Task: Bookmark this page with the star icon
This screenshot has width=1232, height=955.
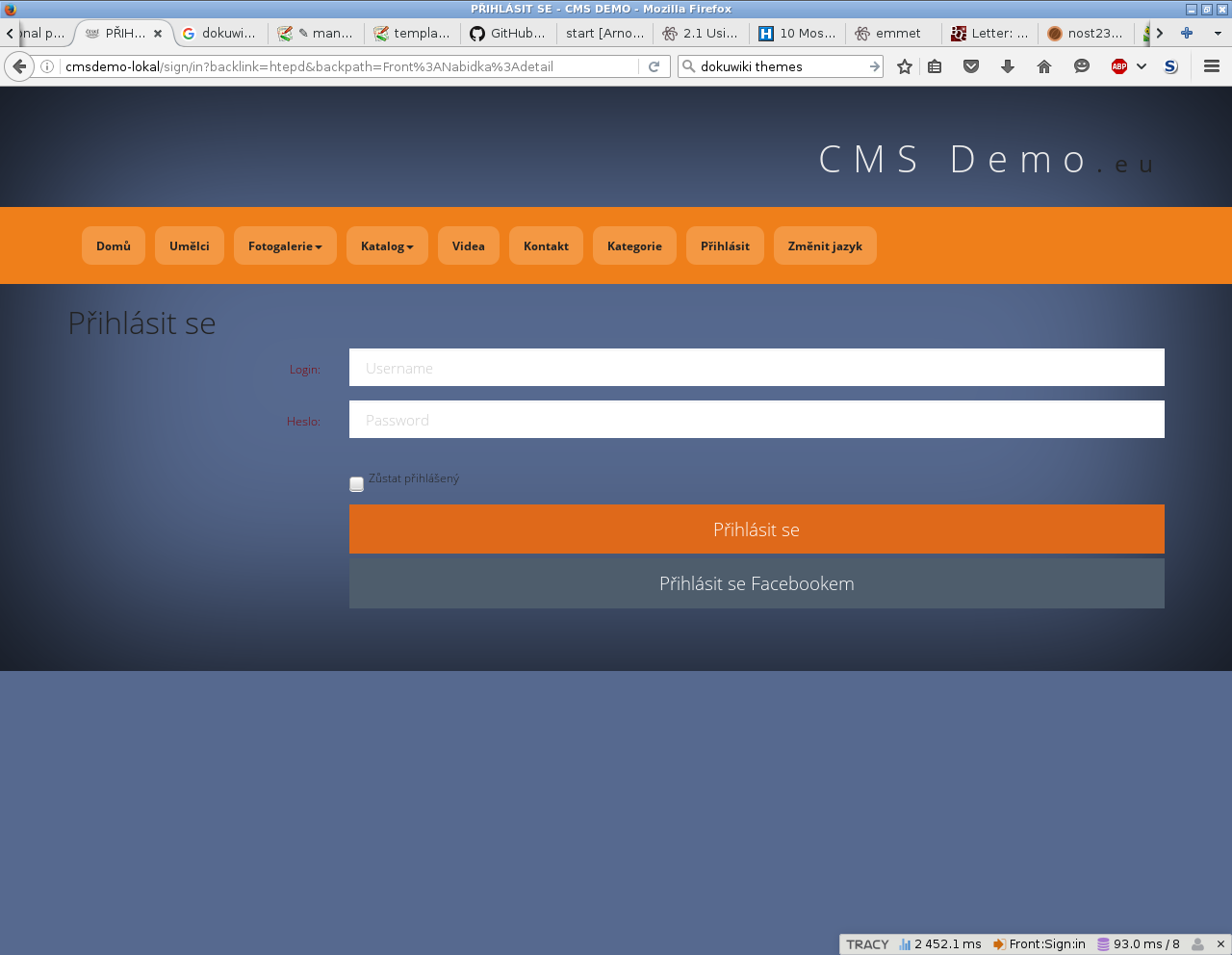Action: coord(905,66)
